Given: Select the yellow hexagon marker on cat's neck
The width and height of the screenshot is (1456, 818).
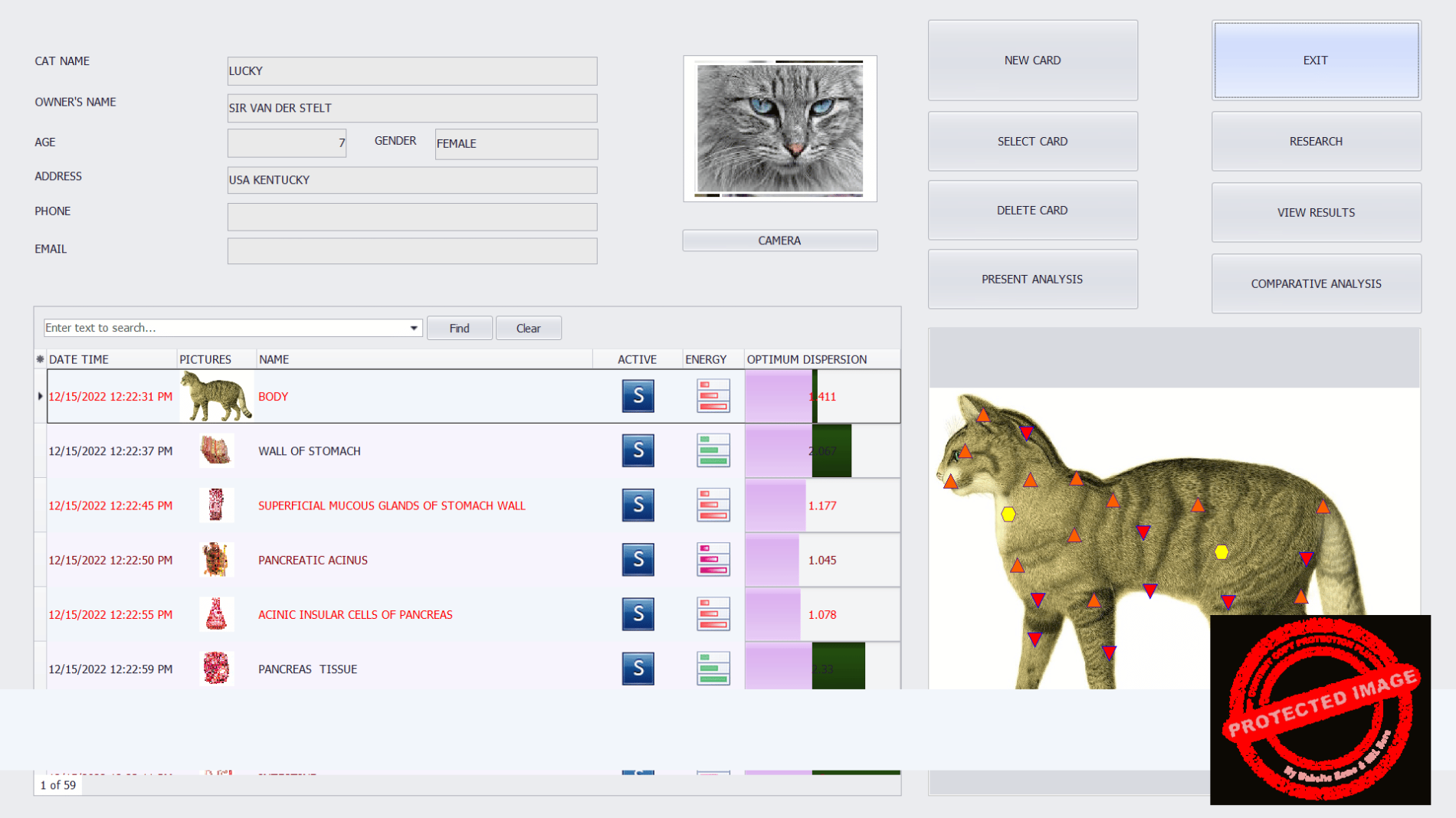Looking at the screenshot, I should 1008,514.
